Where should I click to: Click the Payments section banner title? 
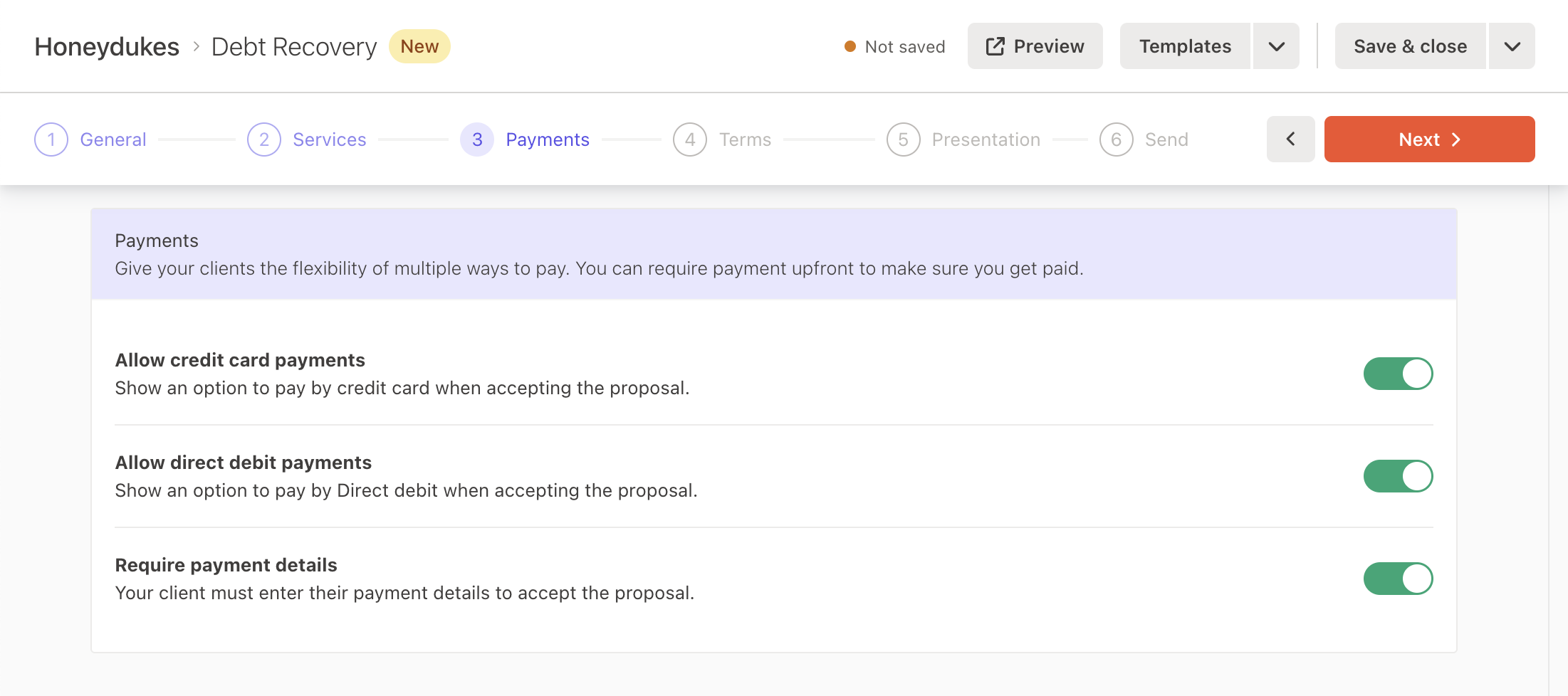point(157,241)
